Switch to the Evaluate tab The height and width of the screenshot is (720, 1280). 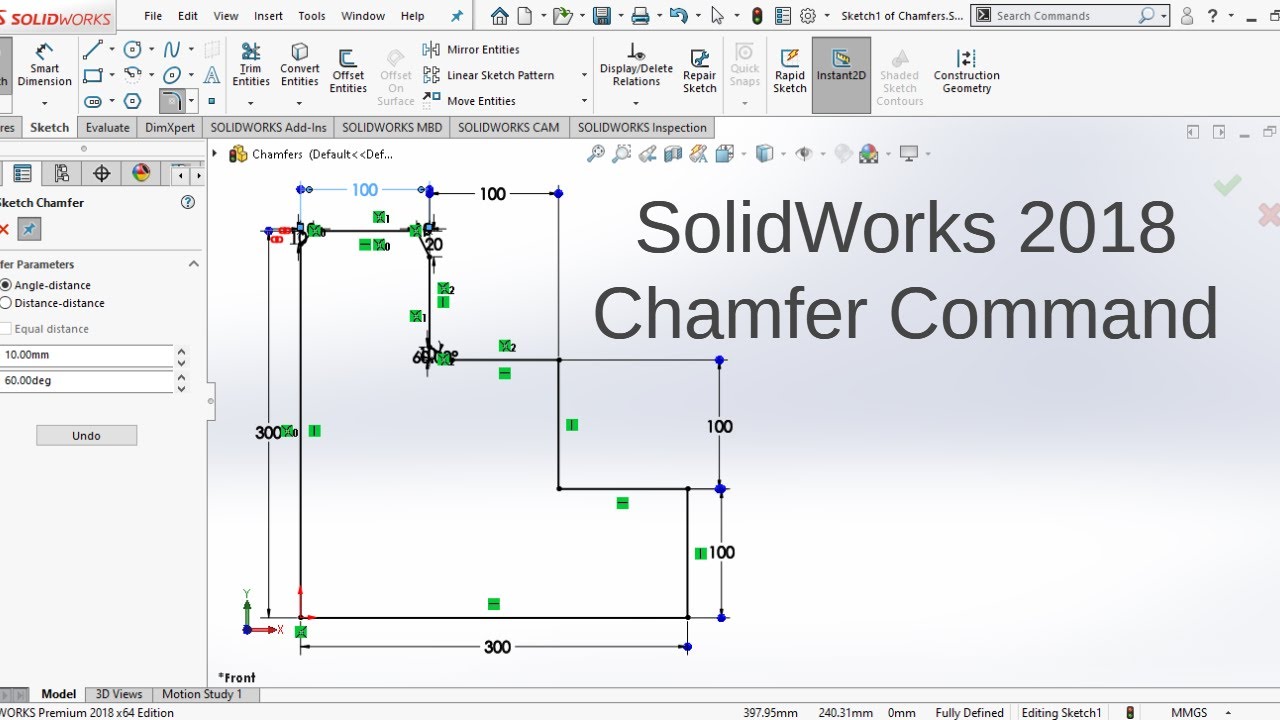(107, 127)
